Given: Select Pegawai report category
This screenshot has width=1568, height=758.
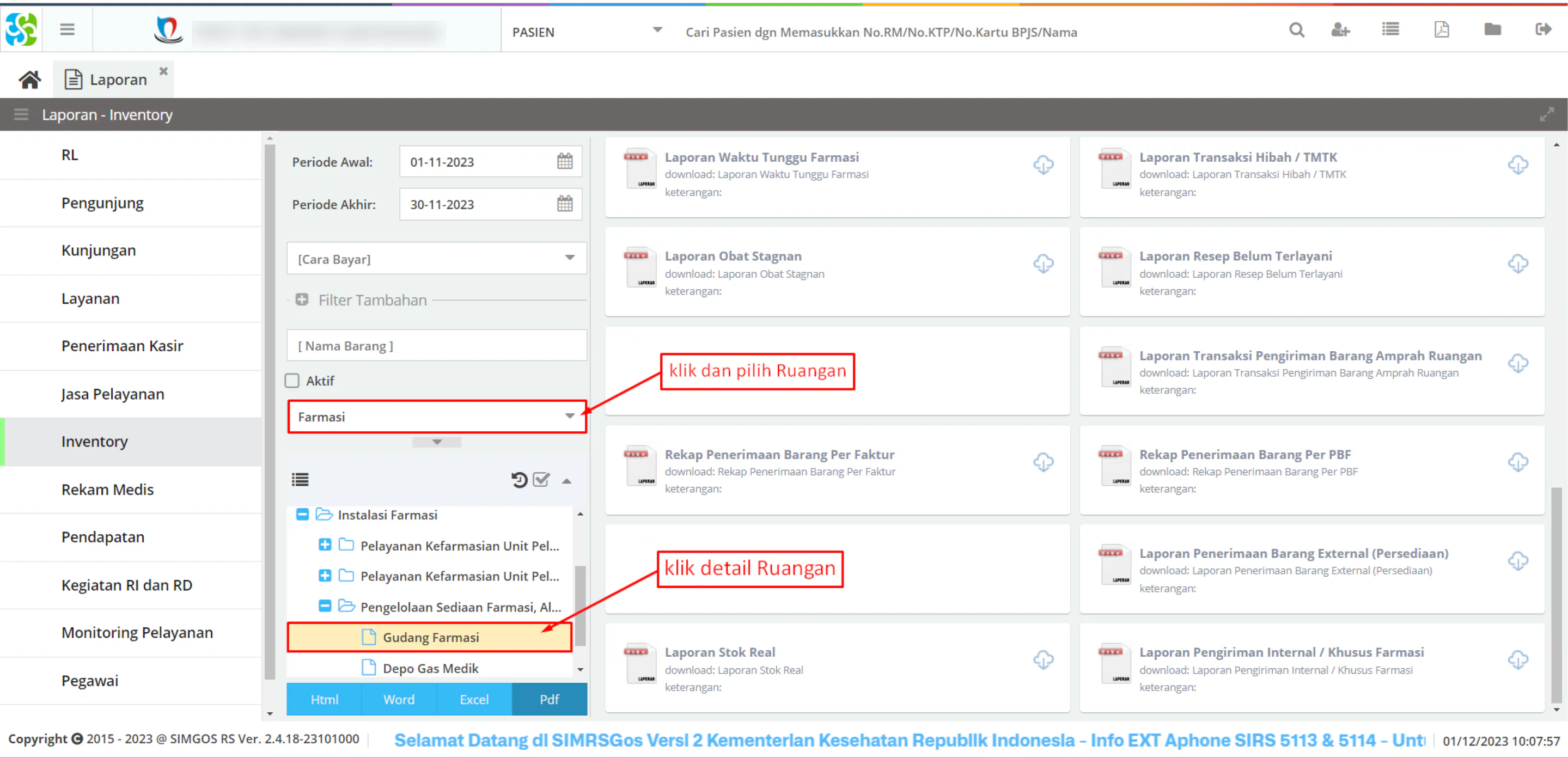Looking at the screenshot, I should 131,681.
